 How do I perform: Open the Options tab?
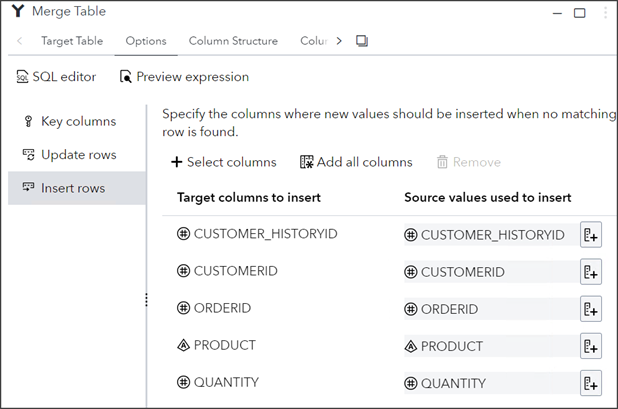pos(146,41)
